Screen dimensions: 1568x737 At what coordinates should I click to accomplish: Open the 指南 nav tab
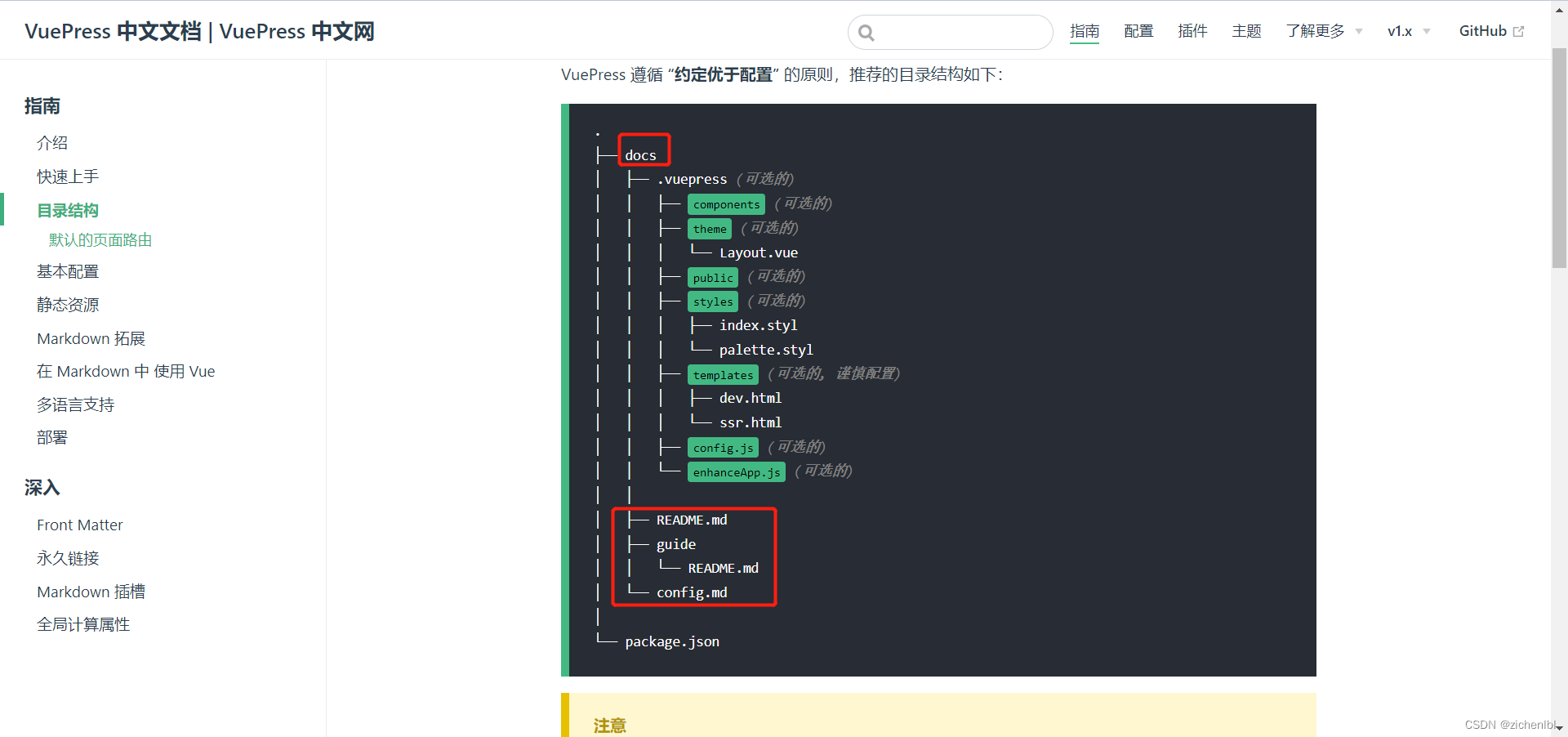(1085, 31)
